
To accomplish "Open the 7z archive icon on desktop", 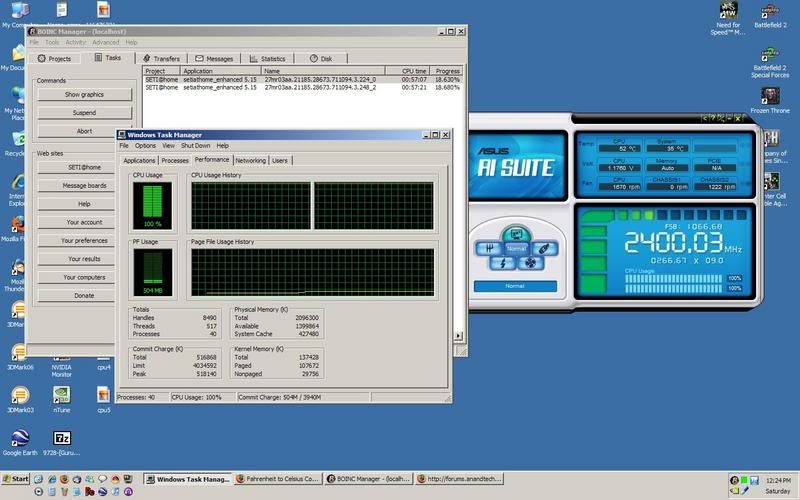I will coord(62,442).
